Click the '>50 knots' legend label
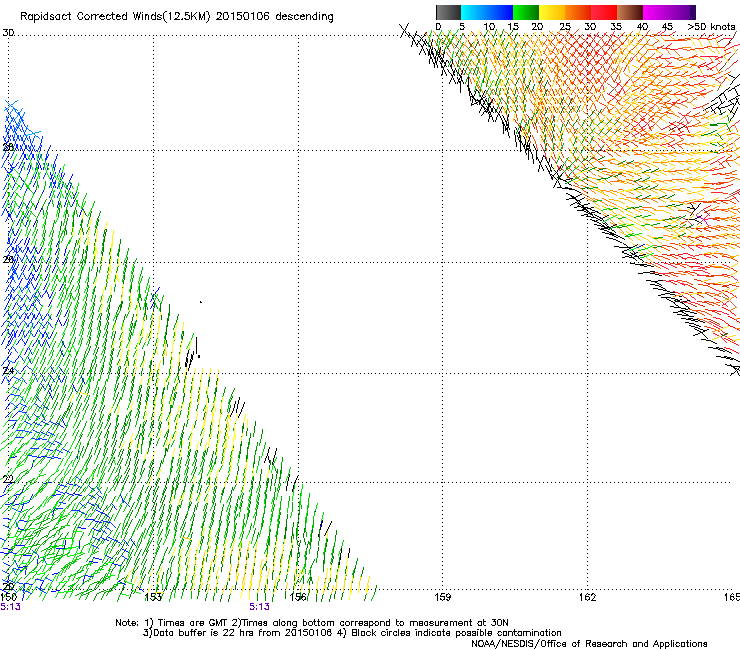Viewport: 740px width, 650px height. point(711,27)
